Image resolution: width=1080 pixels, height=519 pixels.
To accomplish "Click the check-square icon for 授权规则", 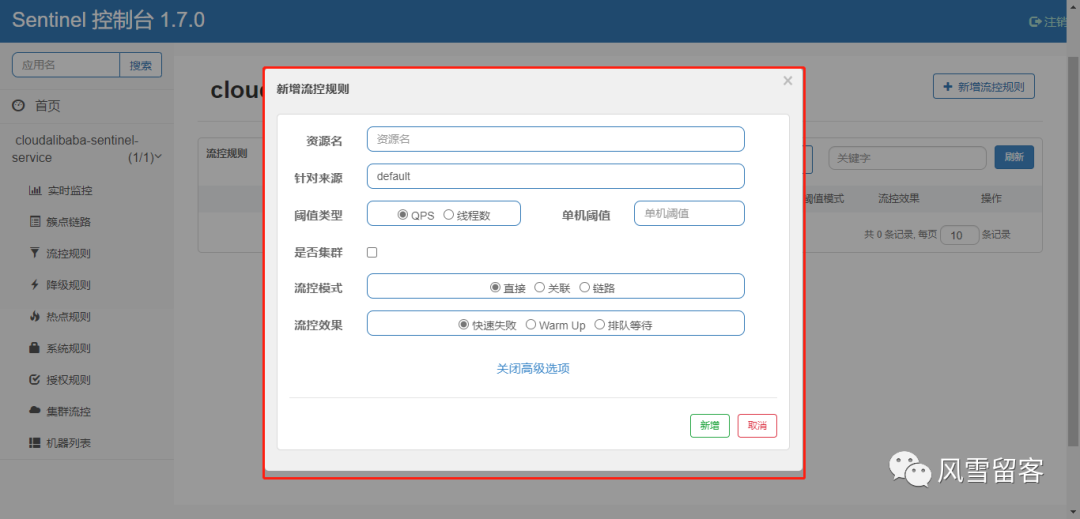I will [x=35, y=380].
